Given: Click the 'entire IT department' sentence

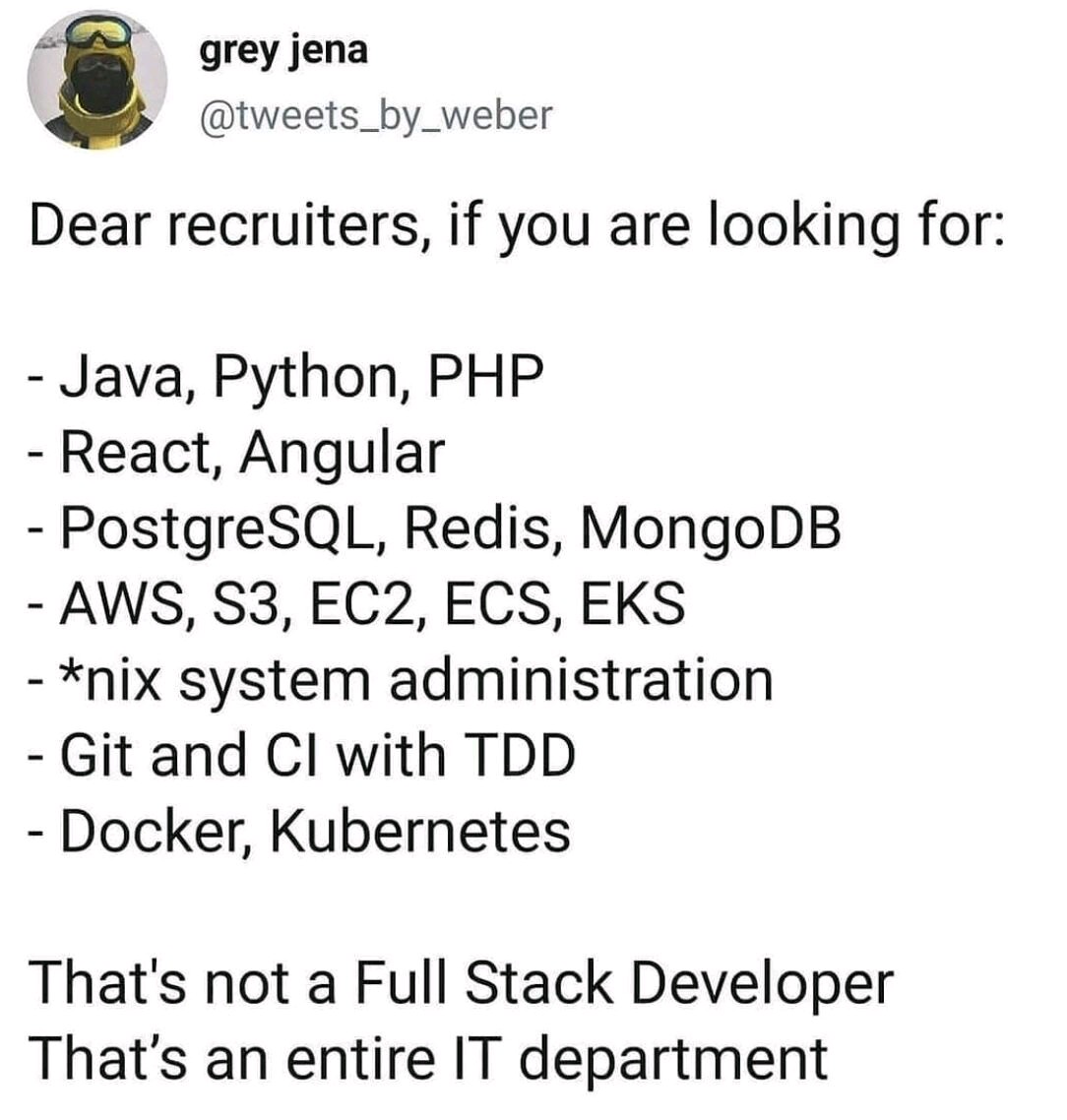Looking at the screenshot, I should pos(428,1058).
